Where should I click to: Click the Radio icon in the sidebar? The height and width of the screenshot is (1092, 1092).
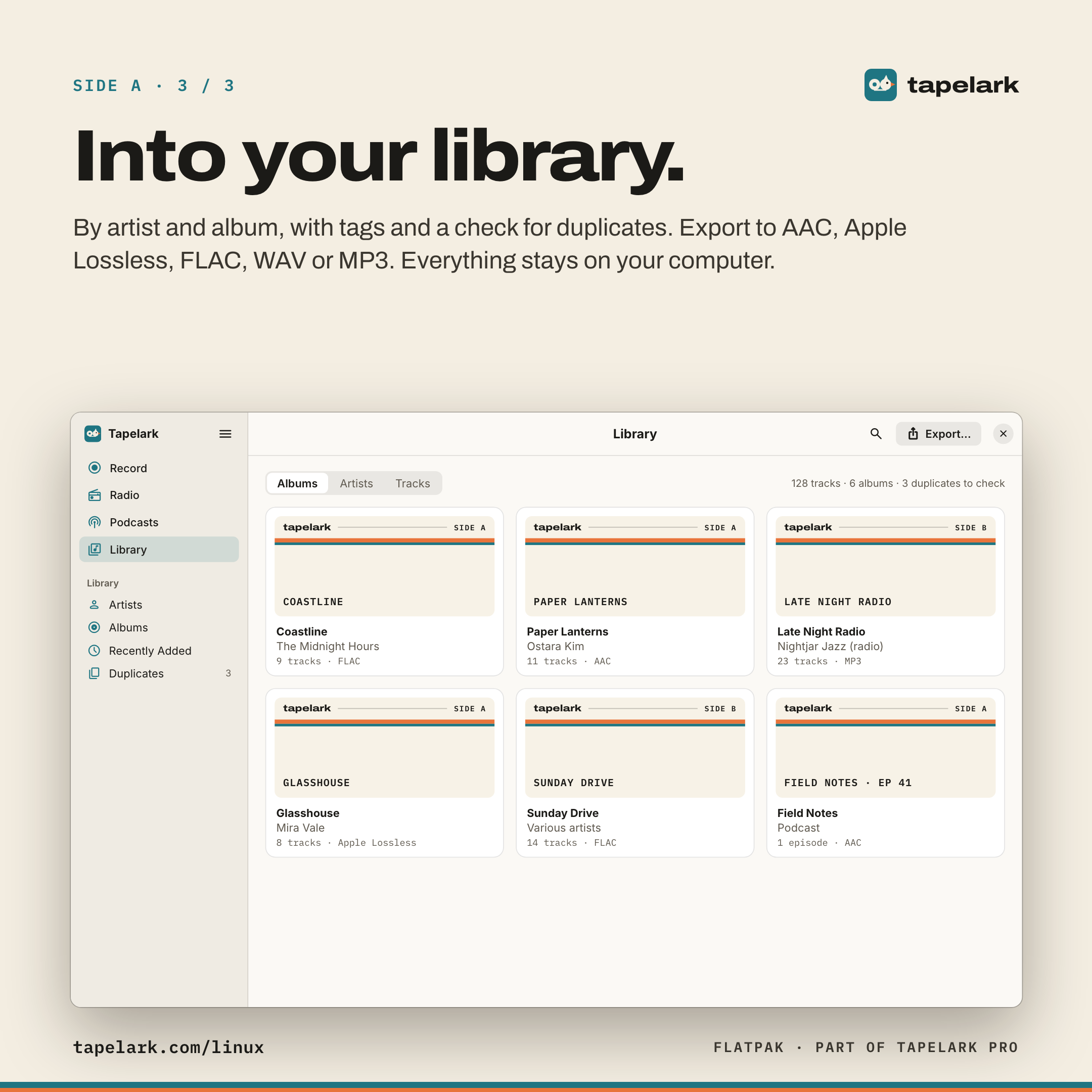pyautogui.click(x=95, y=494)
